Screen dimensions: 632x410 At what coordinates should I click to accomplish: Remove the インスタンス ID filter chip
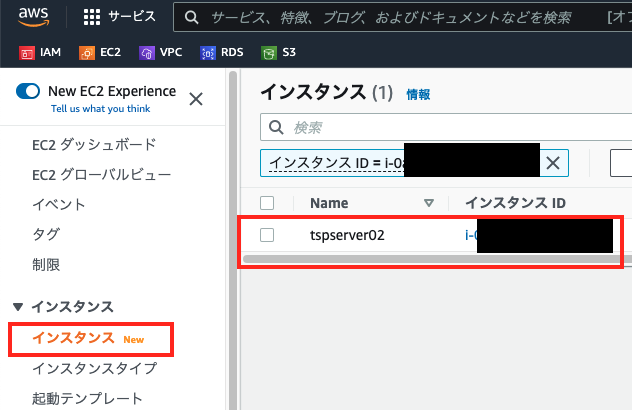[x=553, y=163]
